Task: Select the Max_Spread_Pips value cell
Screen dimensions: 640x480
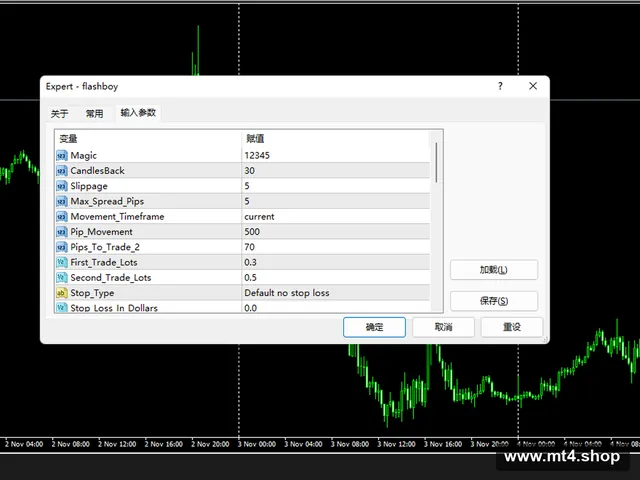Action: 336,201
